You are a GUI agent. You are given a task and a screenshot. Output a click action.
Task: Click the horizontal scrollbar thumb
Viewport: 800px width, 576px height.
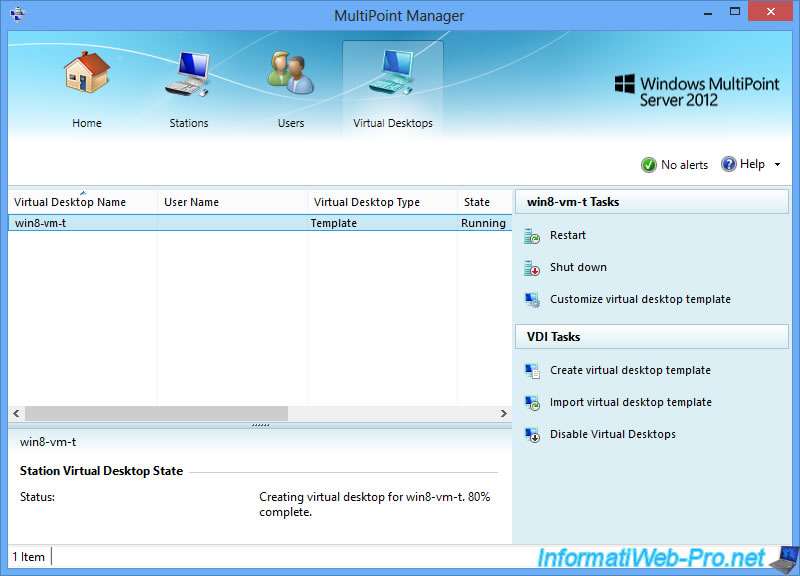156,413
